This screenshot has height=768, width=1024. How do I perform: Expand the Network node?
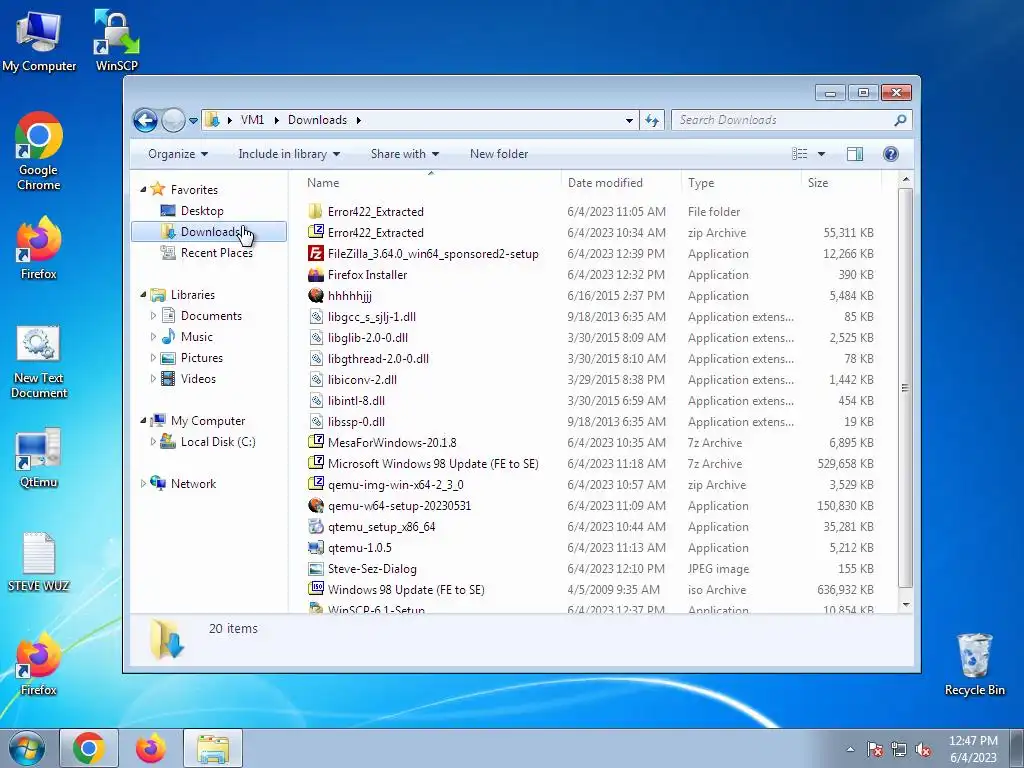click(143, 484)
